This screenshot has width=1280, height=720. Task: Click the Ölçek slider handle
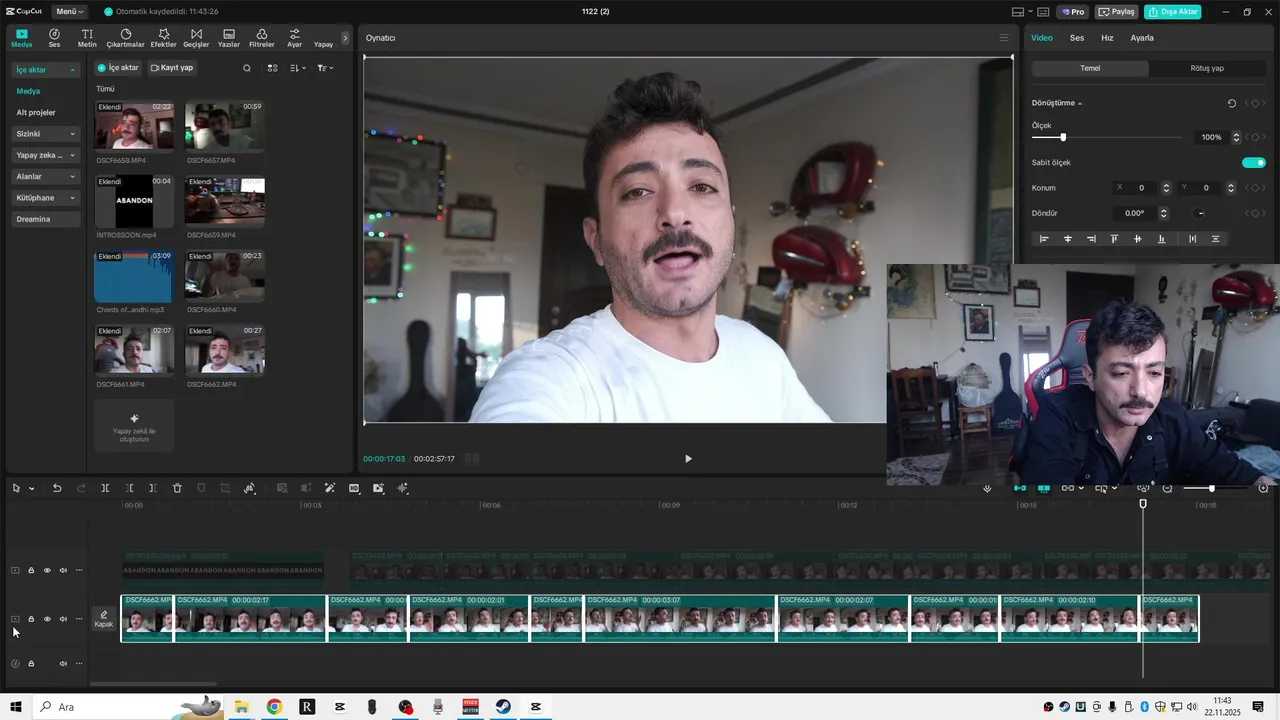1063,137
